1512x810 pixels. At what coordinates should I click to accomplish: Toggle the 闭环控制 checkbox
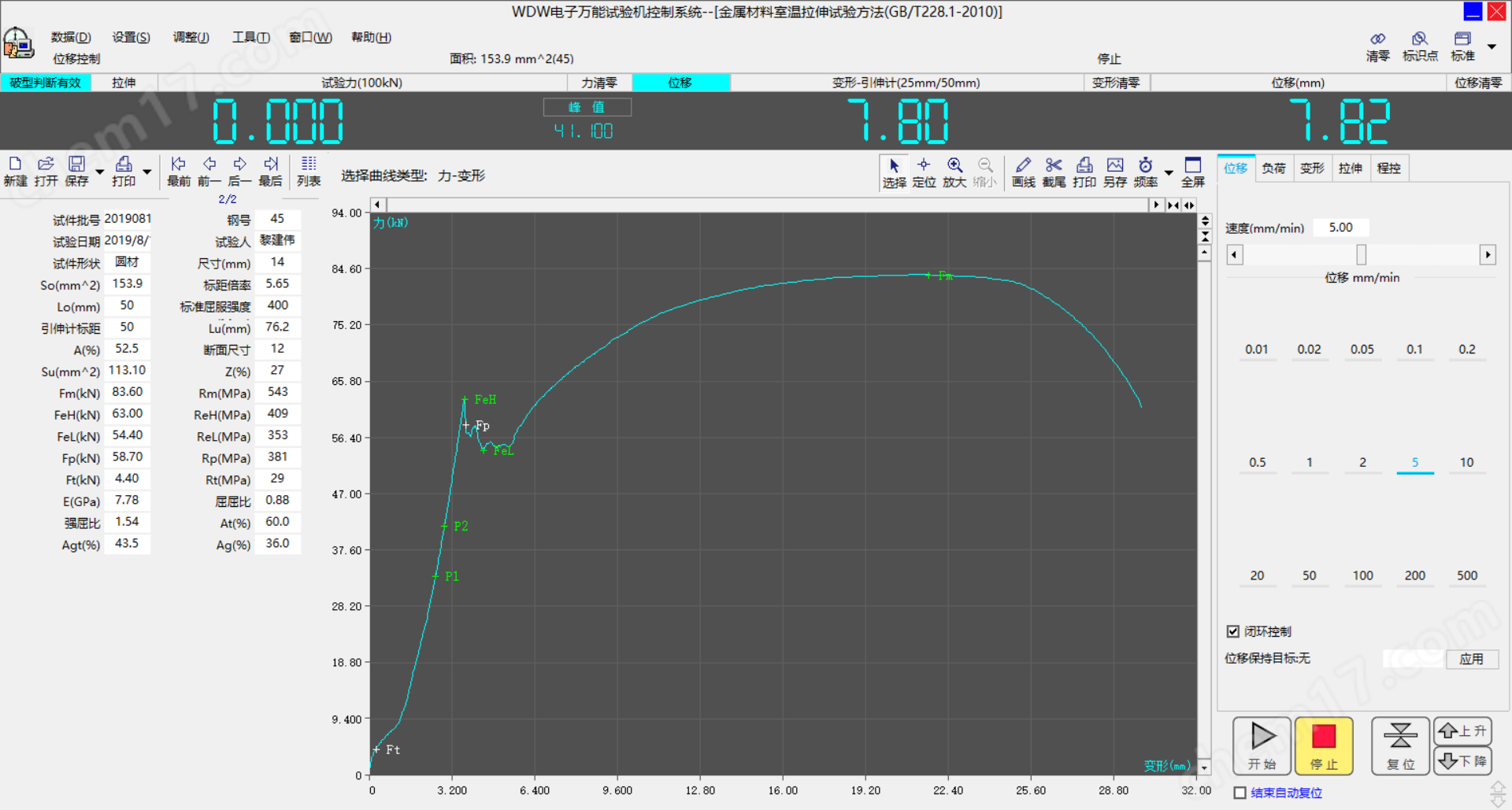(1233, 631)
